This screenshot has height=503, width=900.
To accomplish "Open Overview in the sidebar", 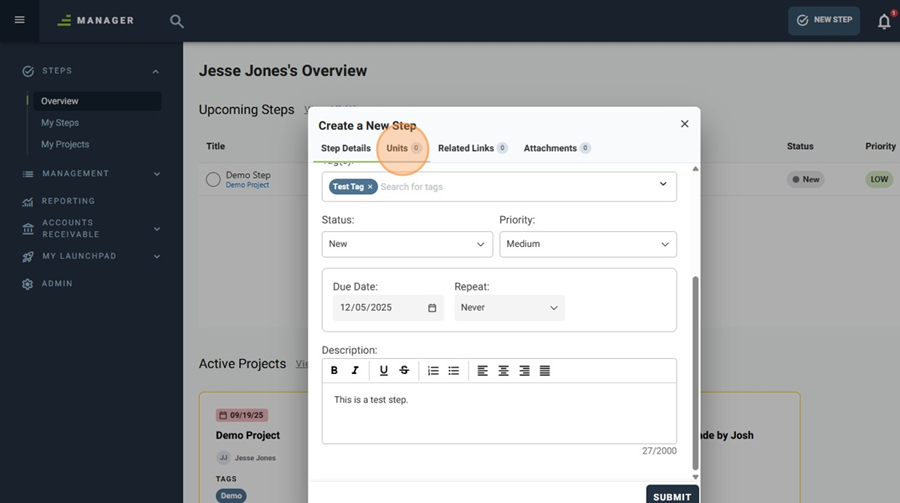I will tap(97, 101).
